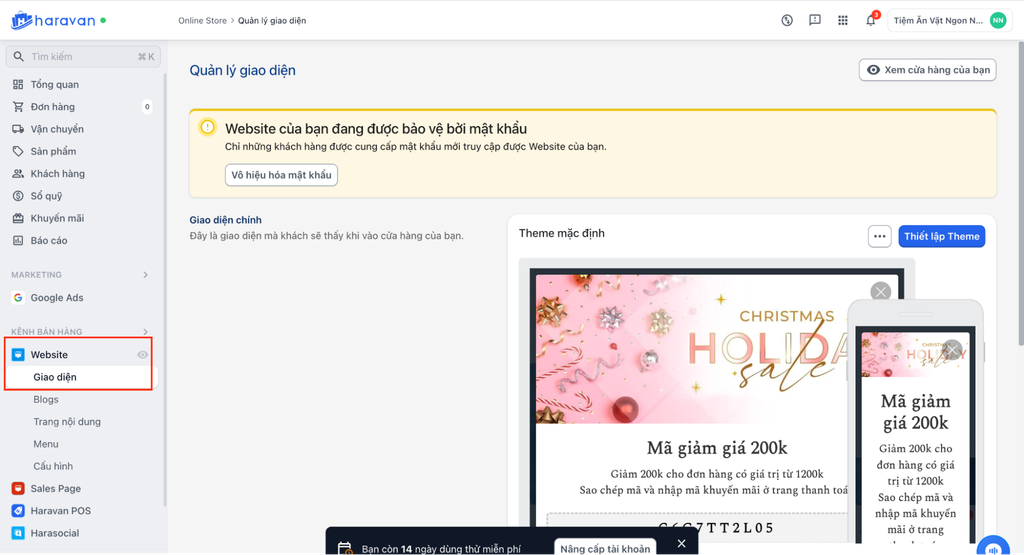Dismiss the trial notice banner
Image resolution: width=1024 pixels, height=555 pixels.
(x=681, y=543)
